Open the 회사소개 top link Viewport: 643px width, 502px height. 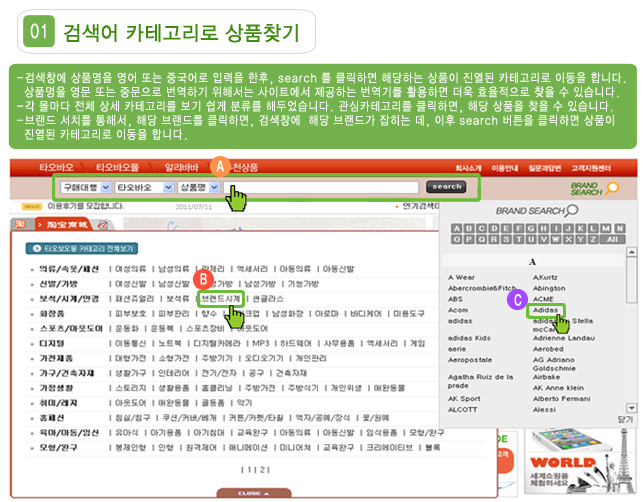(x=468, y=168)
